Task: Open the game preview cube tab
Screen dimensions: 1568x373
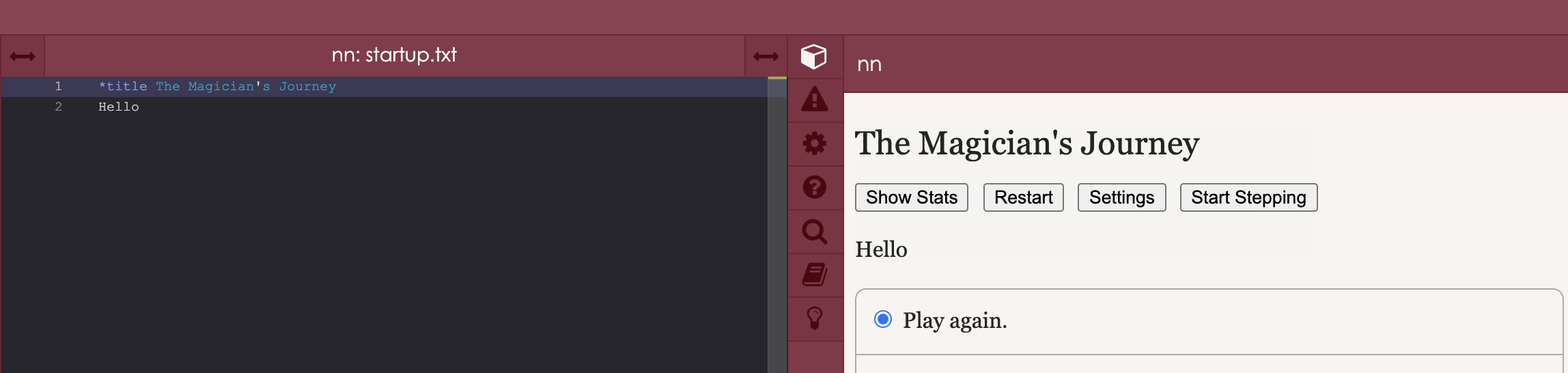Action: 814,56
